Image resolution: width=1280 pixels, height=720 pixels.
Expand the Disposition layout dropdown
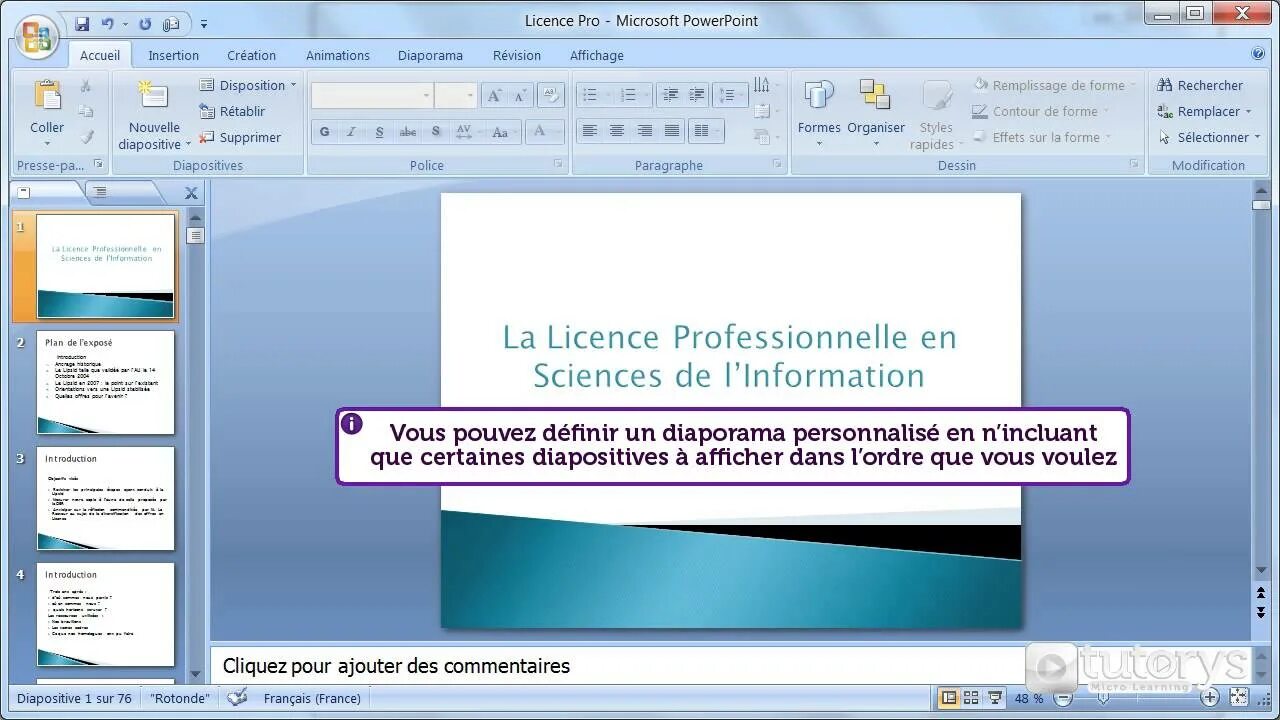tap(248, 85)
